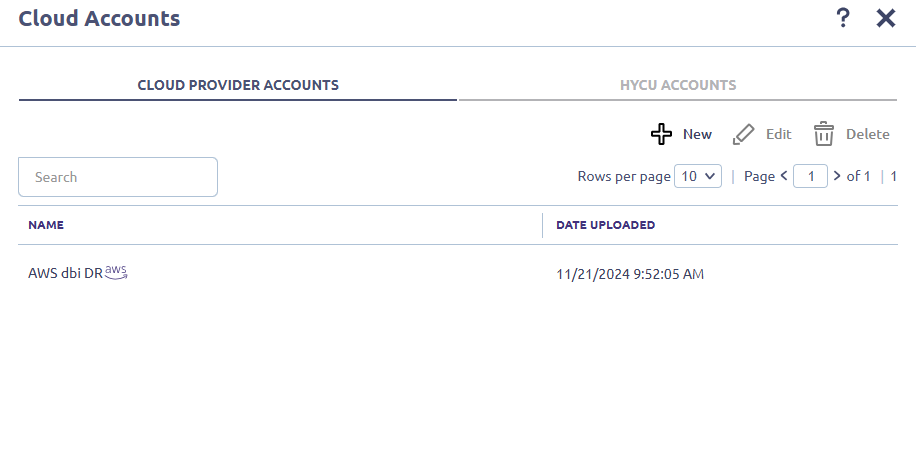Click the pencil Edit icon
916x468 pixels.
coord(743,134)
